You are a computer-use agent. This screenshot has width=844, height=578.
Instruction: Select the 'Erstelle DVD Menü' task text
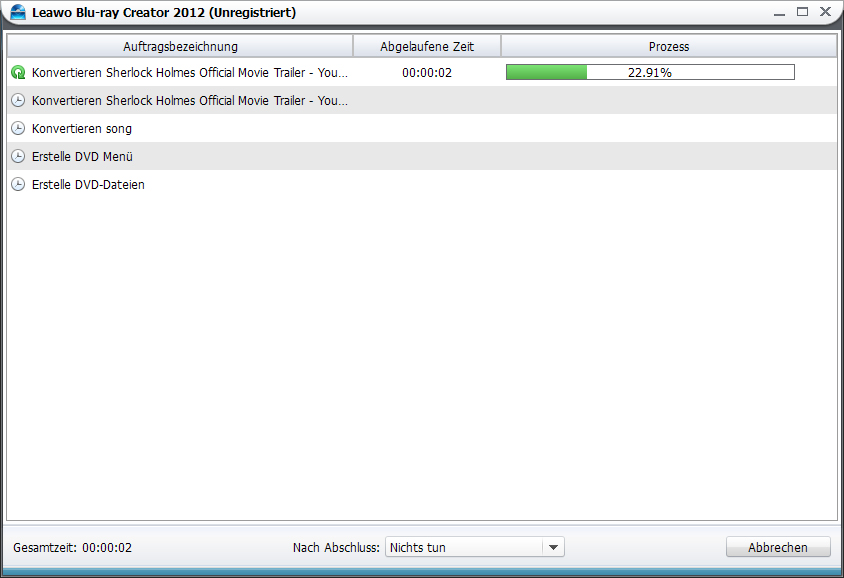(82, 157)
